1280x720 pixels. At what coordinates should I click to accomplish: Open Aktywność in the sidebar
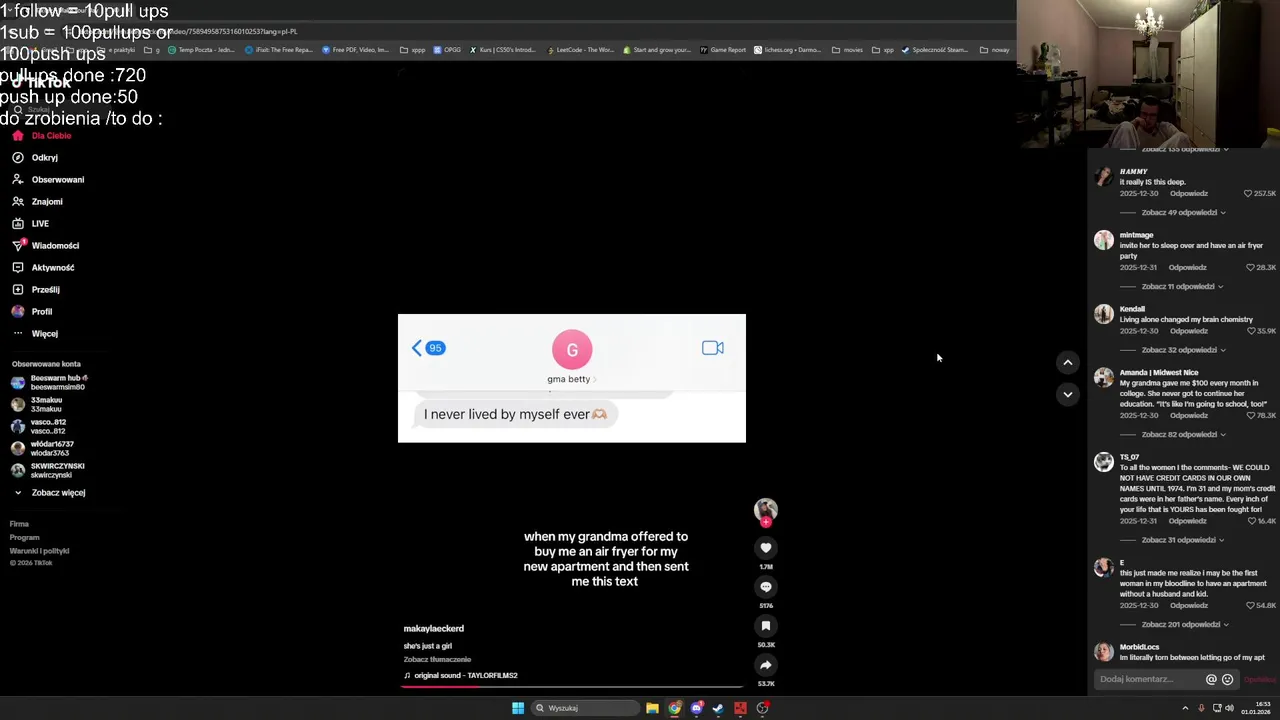[43, 268]
